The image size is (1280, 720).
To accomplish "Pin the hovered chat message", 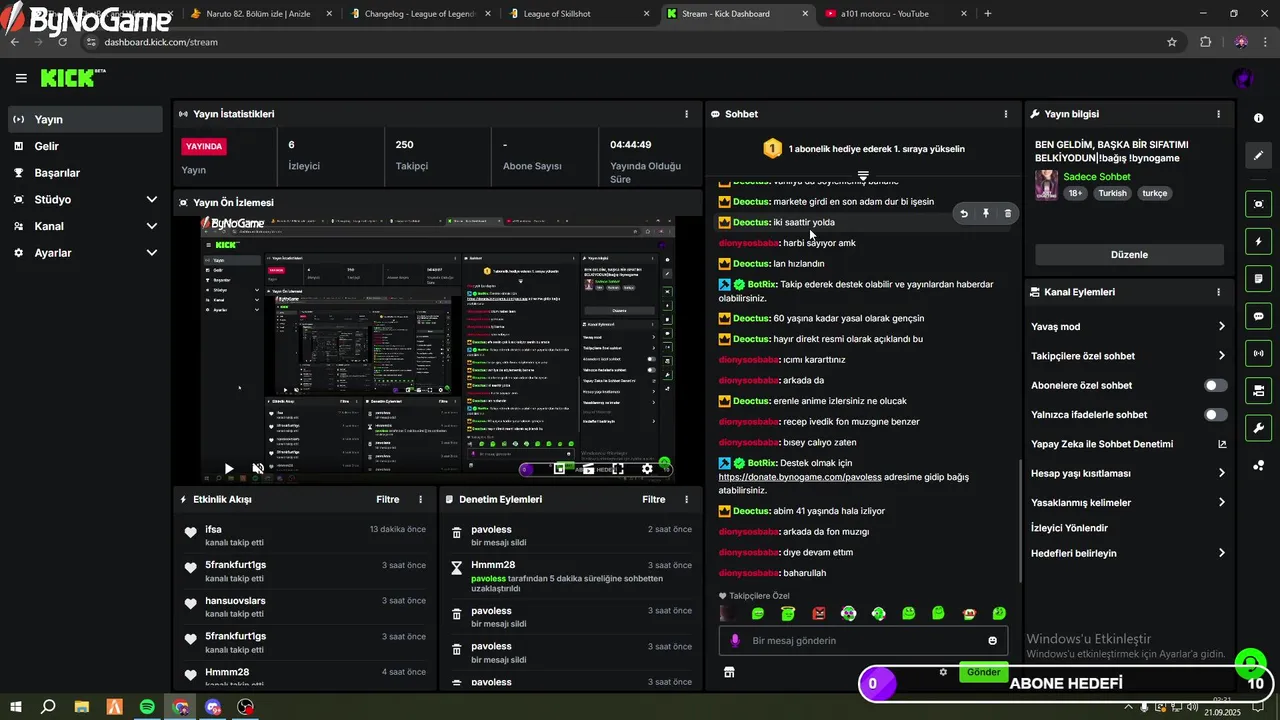I will pos(986,213).
